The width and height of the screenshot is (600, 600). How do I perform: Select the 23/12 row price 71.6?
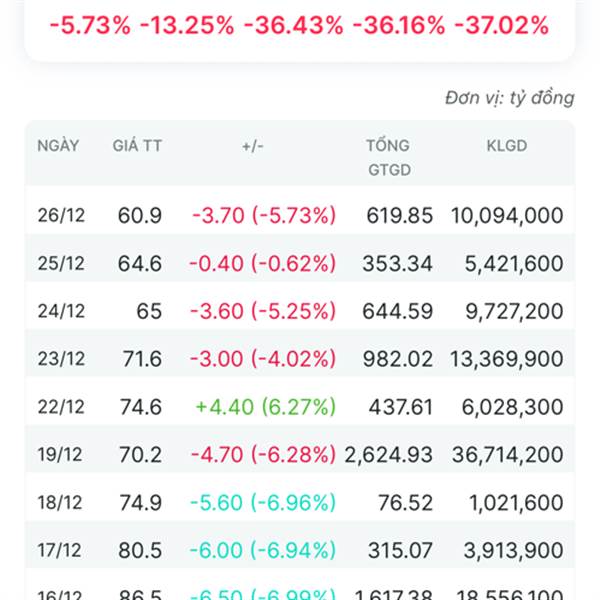pos(142,359)
